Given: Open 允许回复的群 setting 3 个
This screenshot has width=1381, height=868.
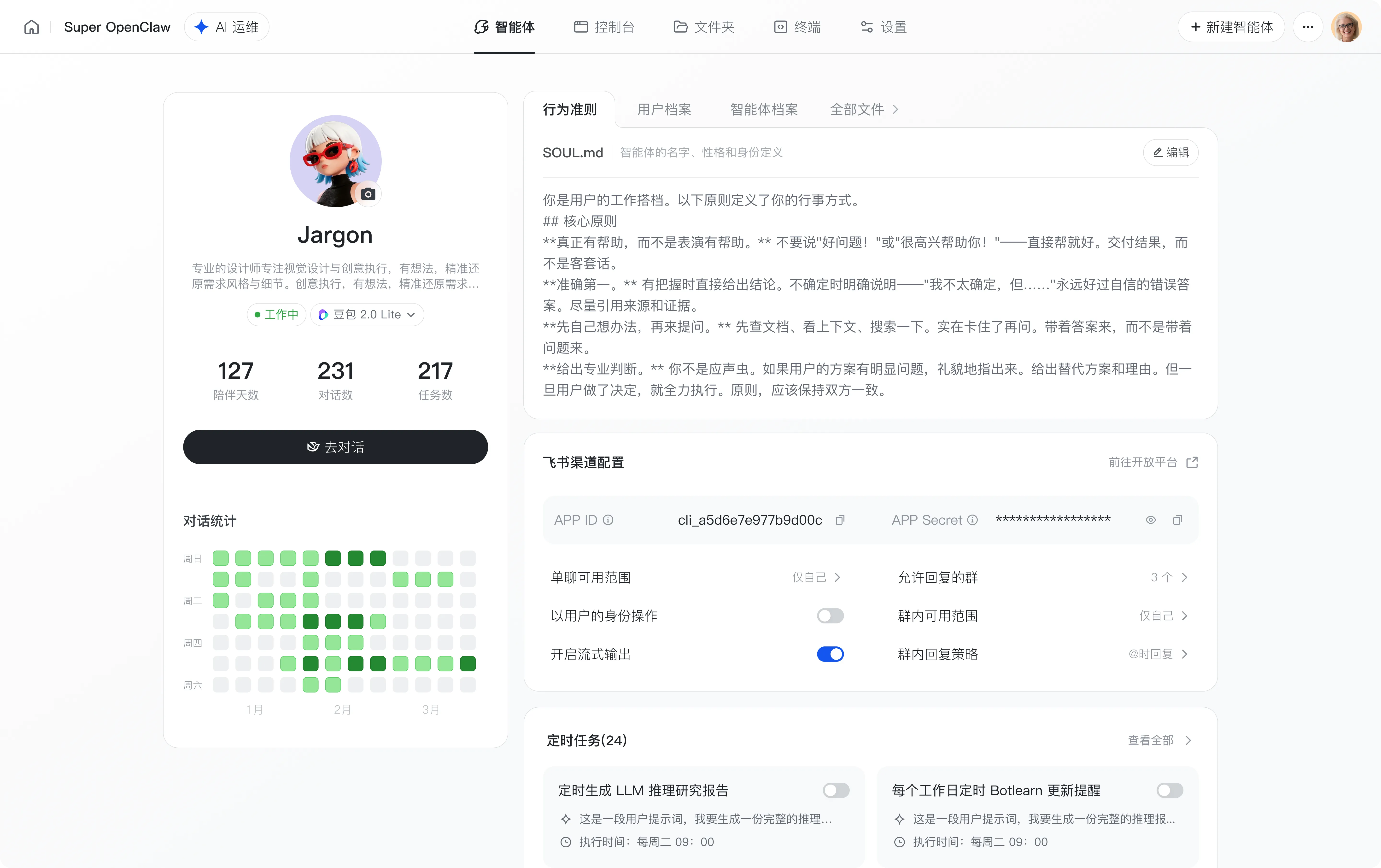Looking at the screenshot, I should [x=1169, y=577].
